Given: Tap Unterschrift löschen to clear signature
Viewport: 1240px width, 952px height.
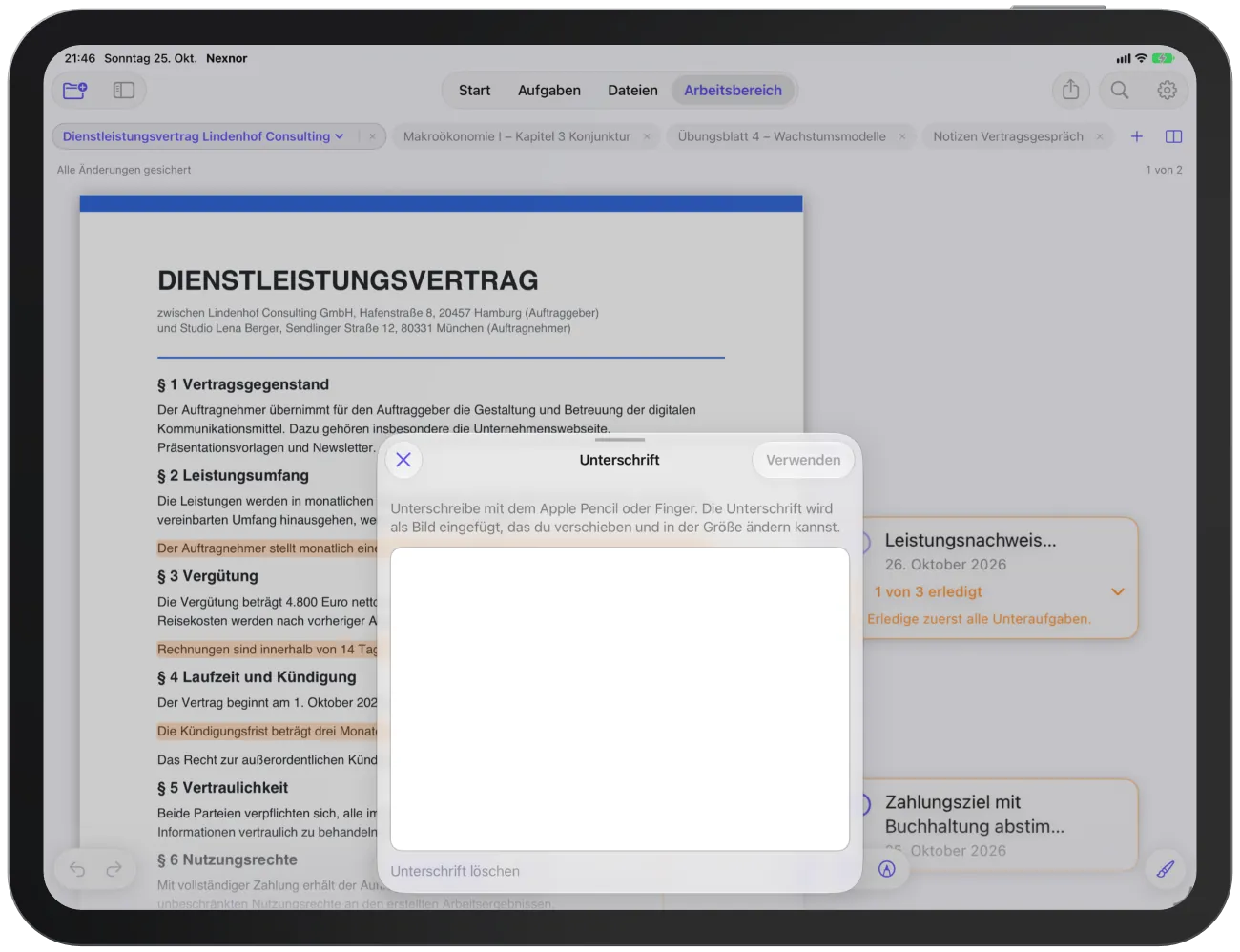Looking at the screenshot, I should pos(455,871).
